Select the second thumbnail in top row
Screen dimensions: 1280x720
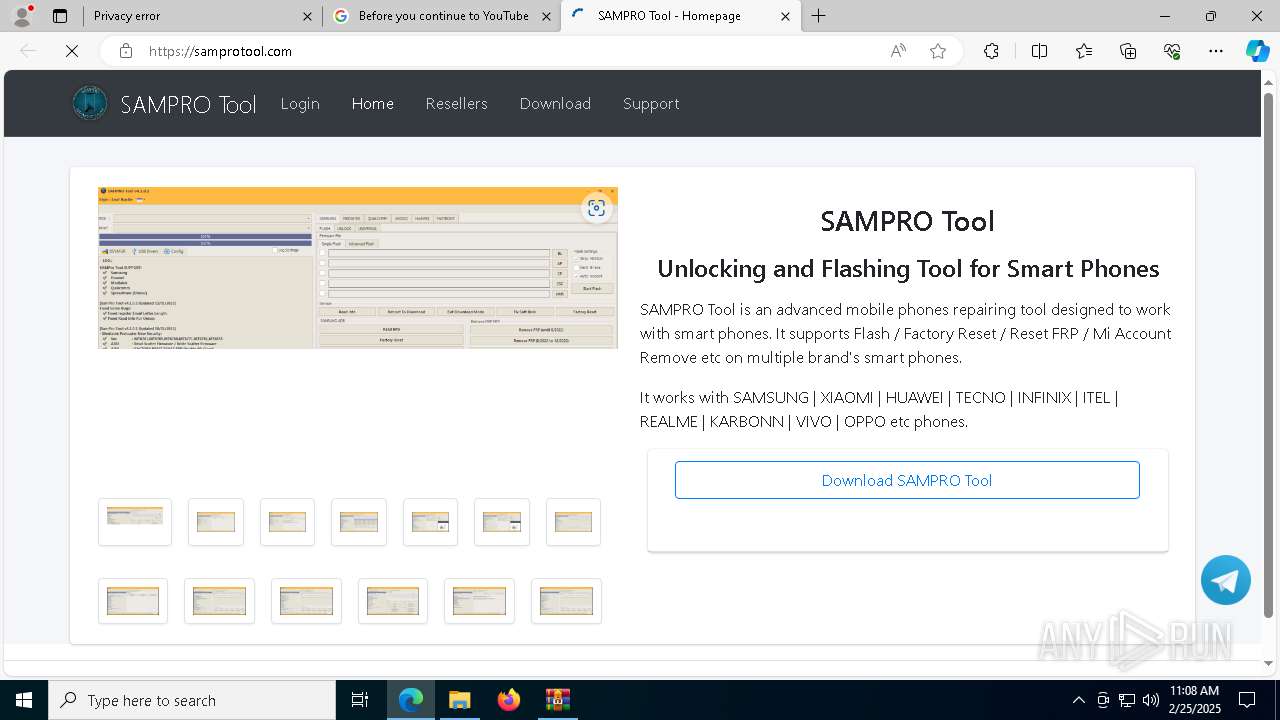[216, 522]
